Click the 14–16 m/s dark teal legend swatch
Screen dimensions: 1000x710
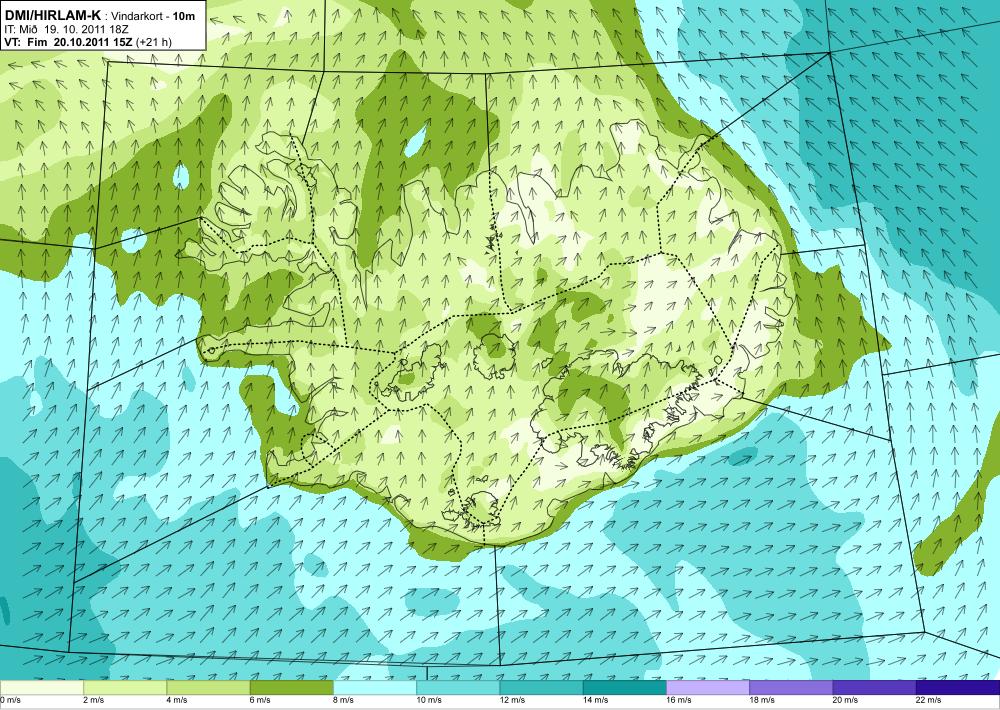click(624, 688)
